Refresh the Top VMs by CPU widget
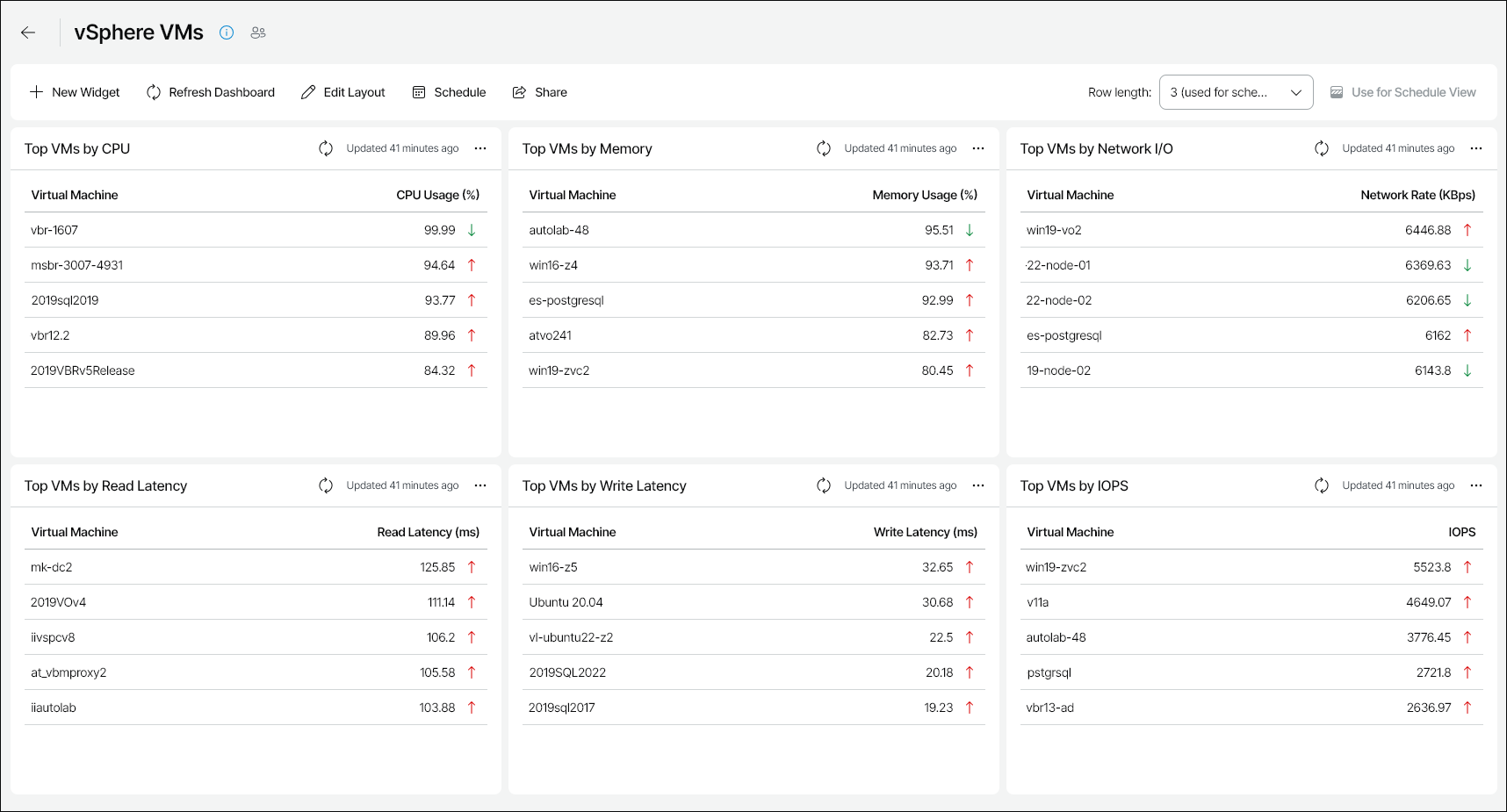 326,148
